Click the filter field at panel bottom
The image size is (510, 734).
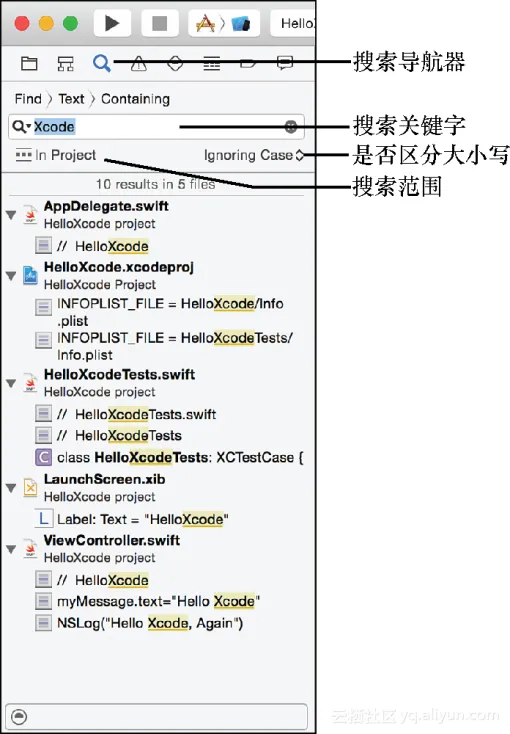(x=156, y=716)
